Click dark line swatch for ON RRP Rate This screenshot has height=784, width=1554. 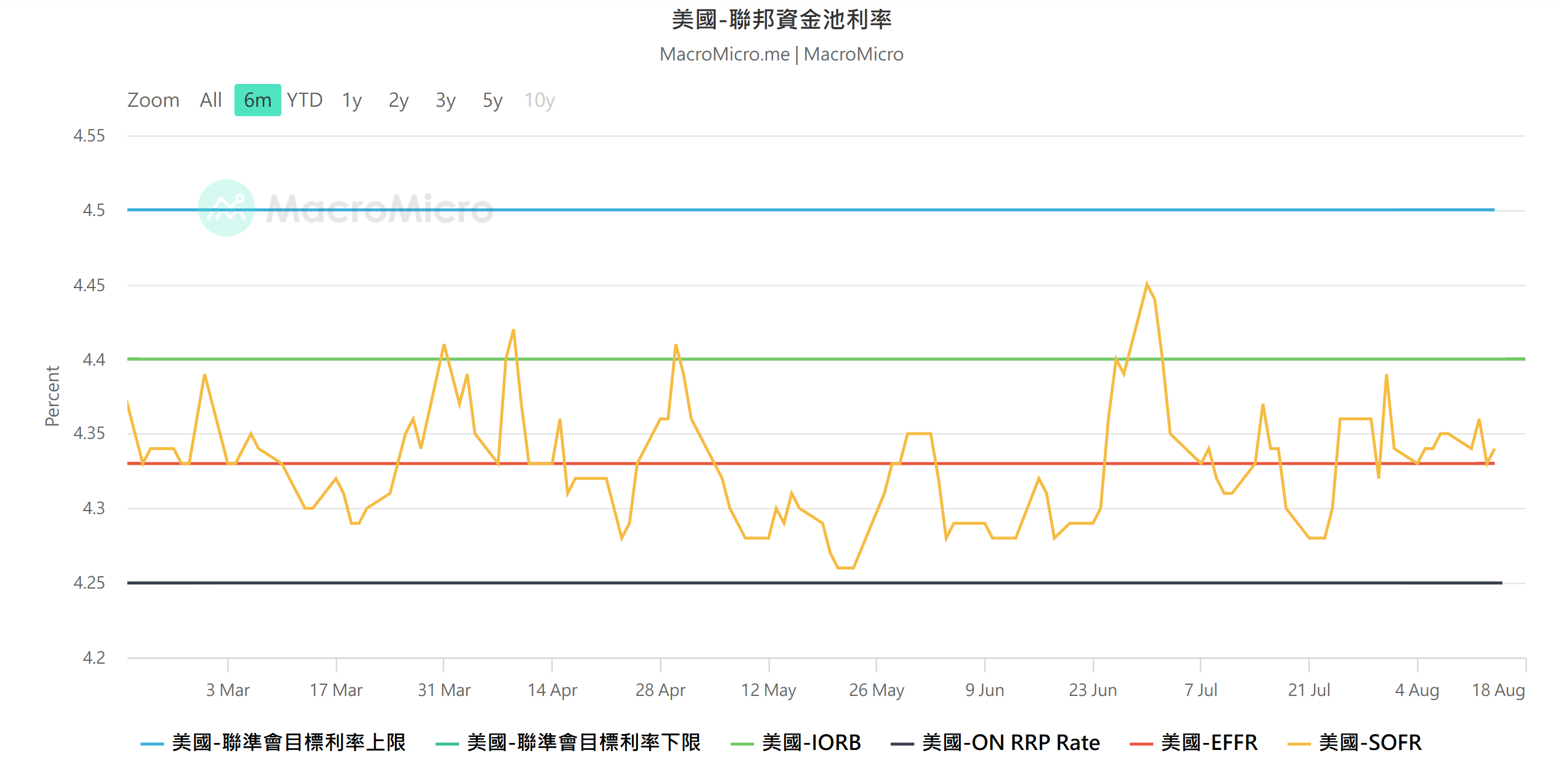point(902,744)
